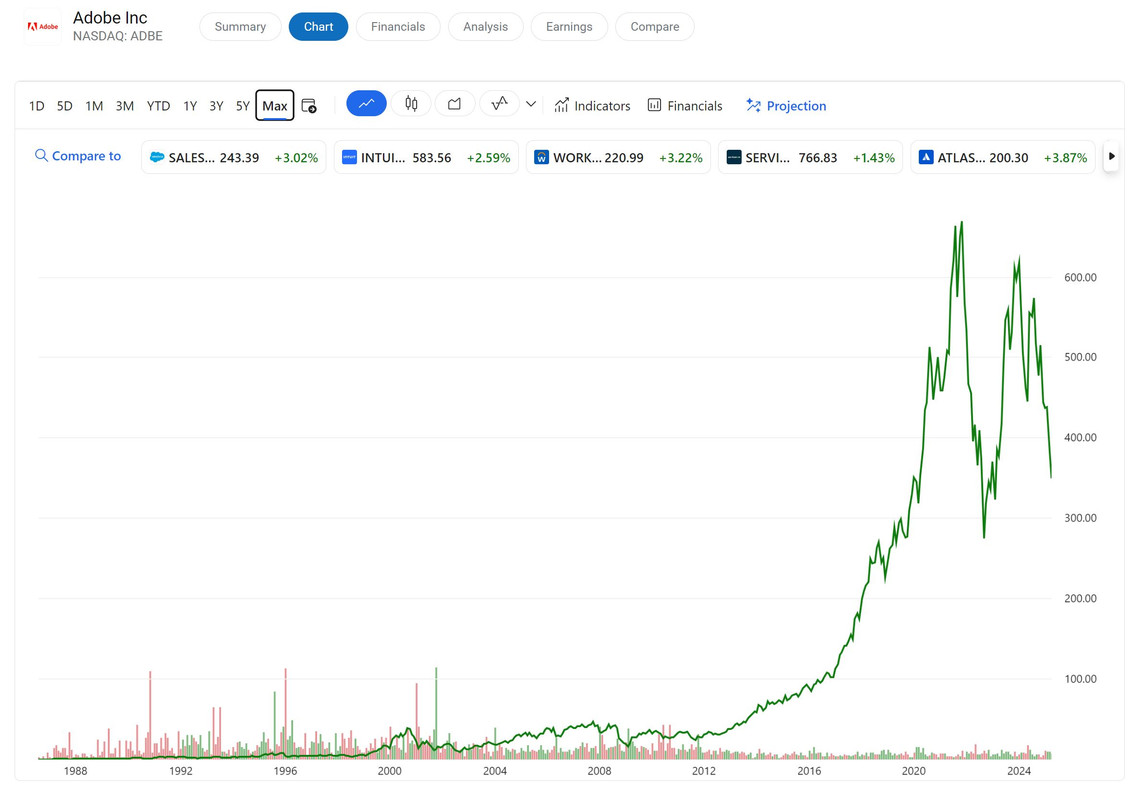Switch to line chart type

point(366,104)
